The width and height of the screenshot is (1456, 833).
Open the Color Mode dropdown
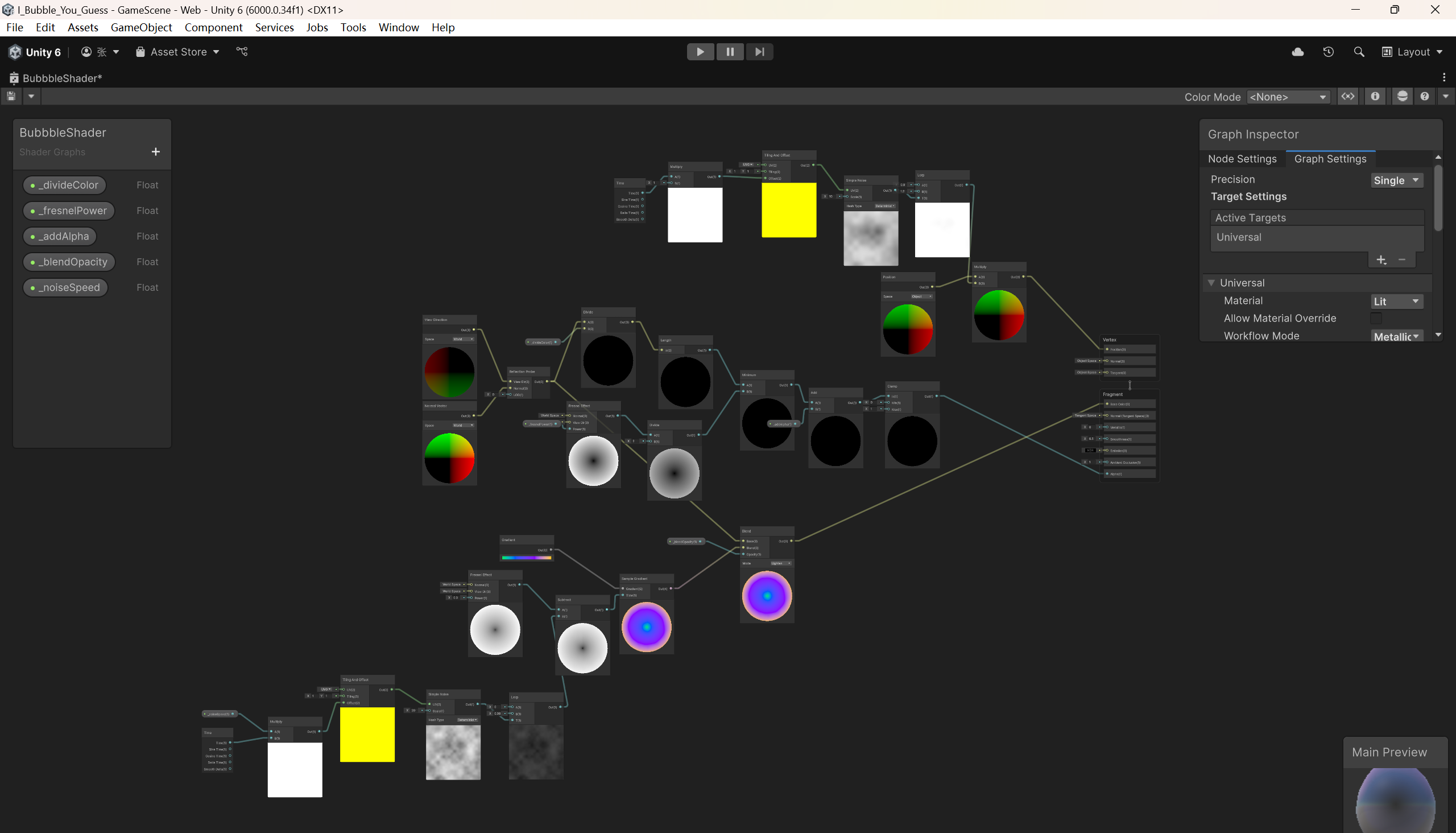click(1287, 97)
